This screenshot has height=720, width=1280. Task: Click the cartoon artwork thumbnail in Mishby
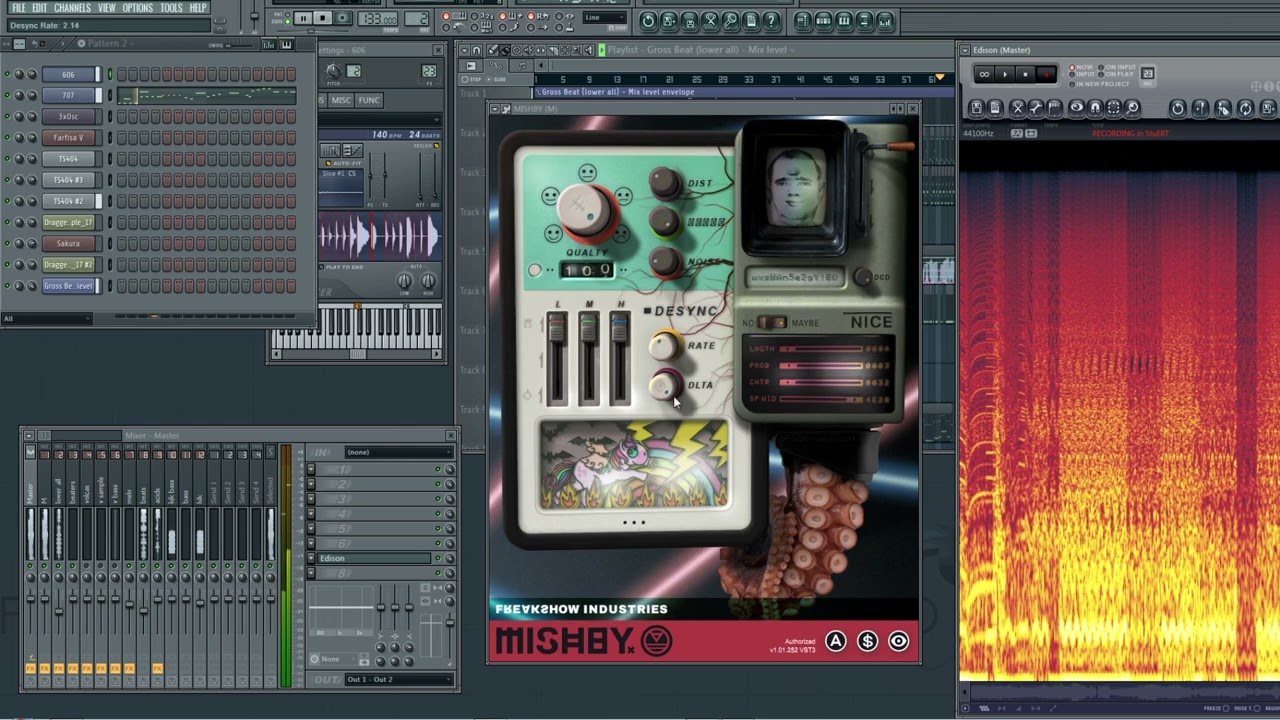[x=634, y=465]
